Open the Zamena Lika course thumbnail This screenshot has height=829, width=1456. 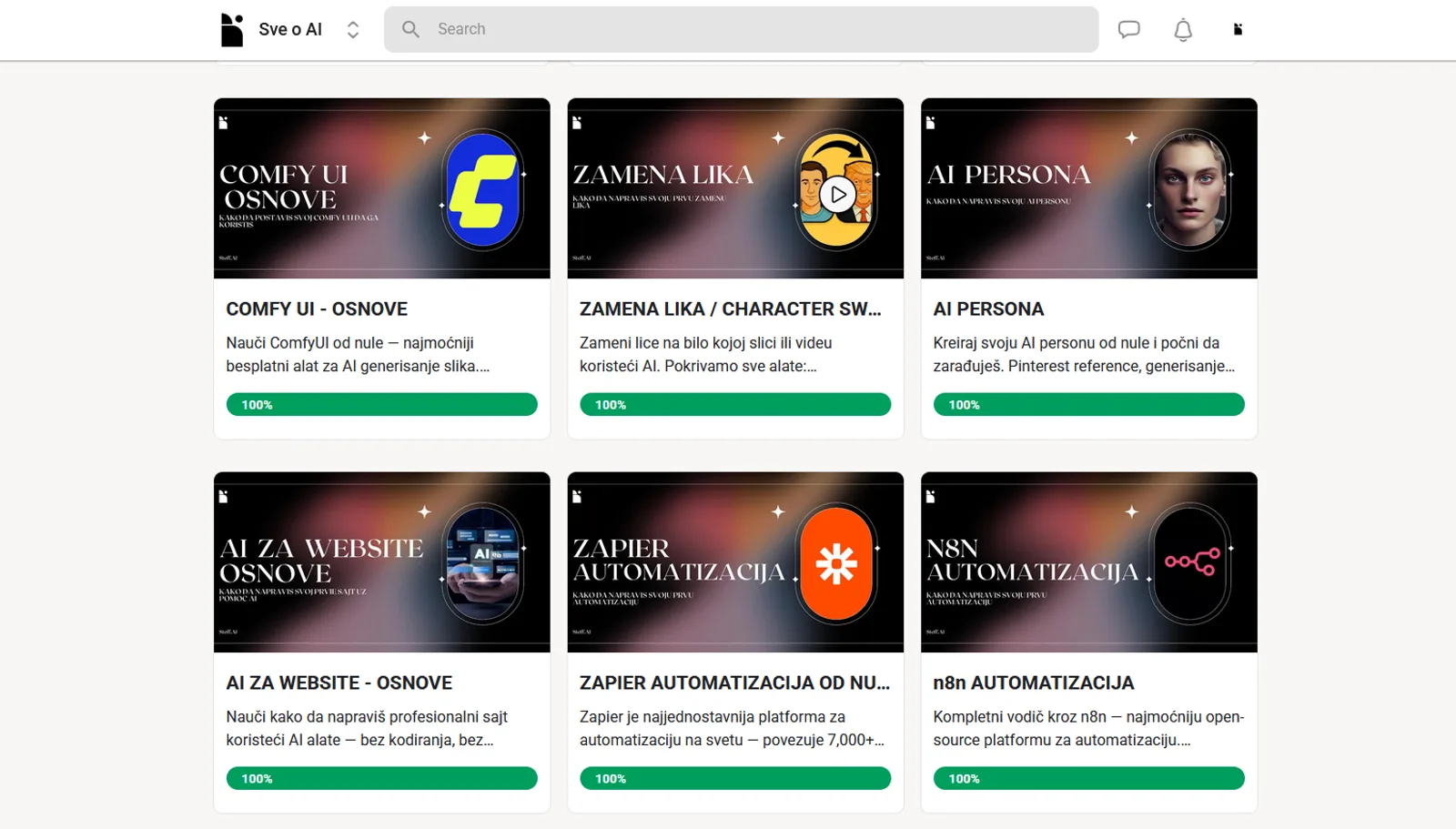tap(735, 188)
